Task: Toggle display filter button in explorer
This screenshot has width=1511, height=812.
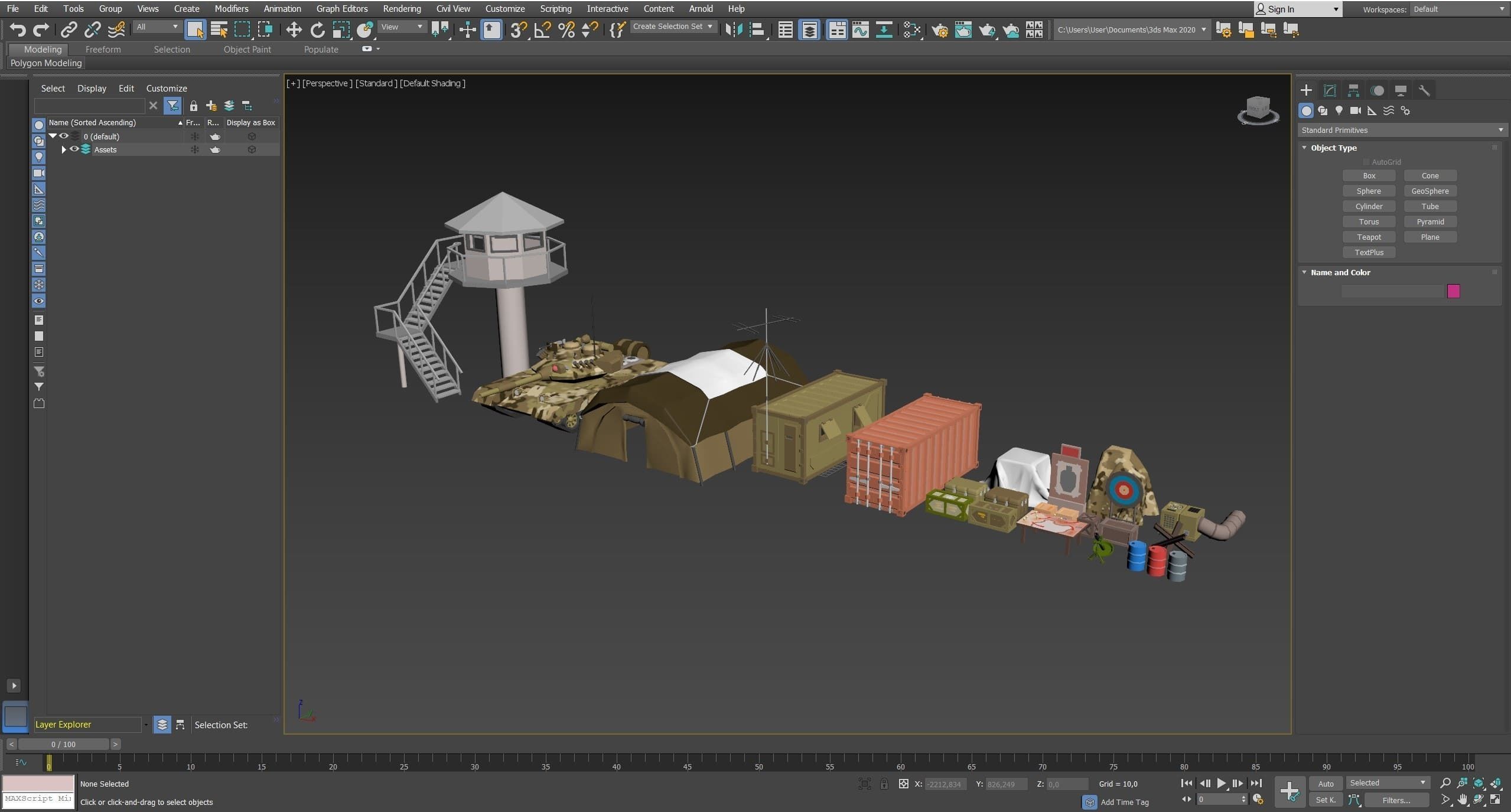Action: coord(172,106)
